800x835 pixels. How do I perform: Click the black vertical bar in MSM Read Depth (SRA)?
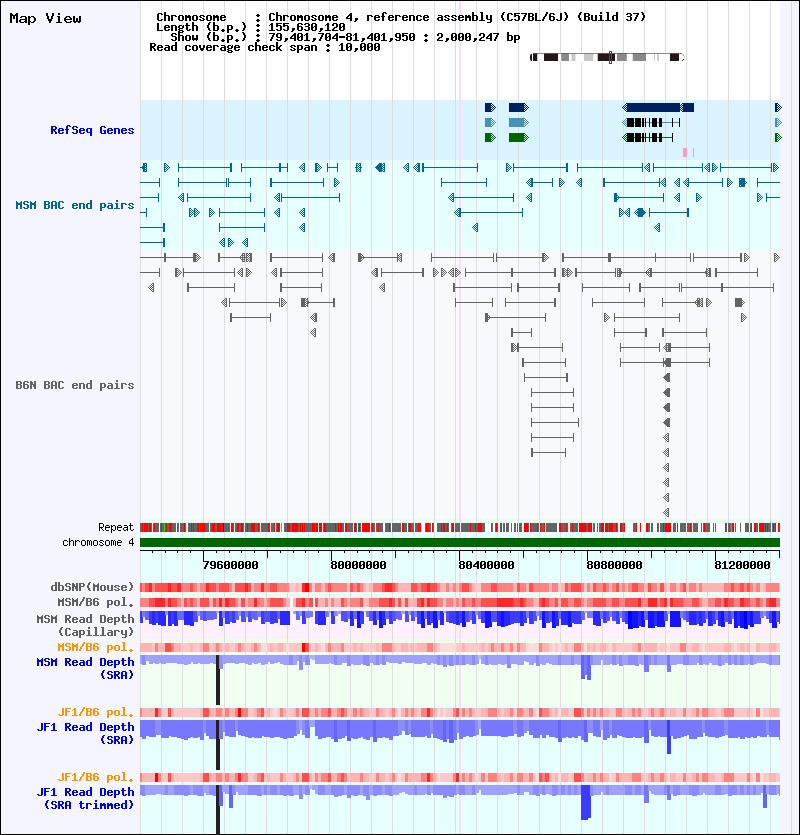218,680
